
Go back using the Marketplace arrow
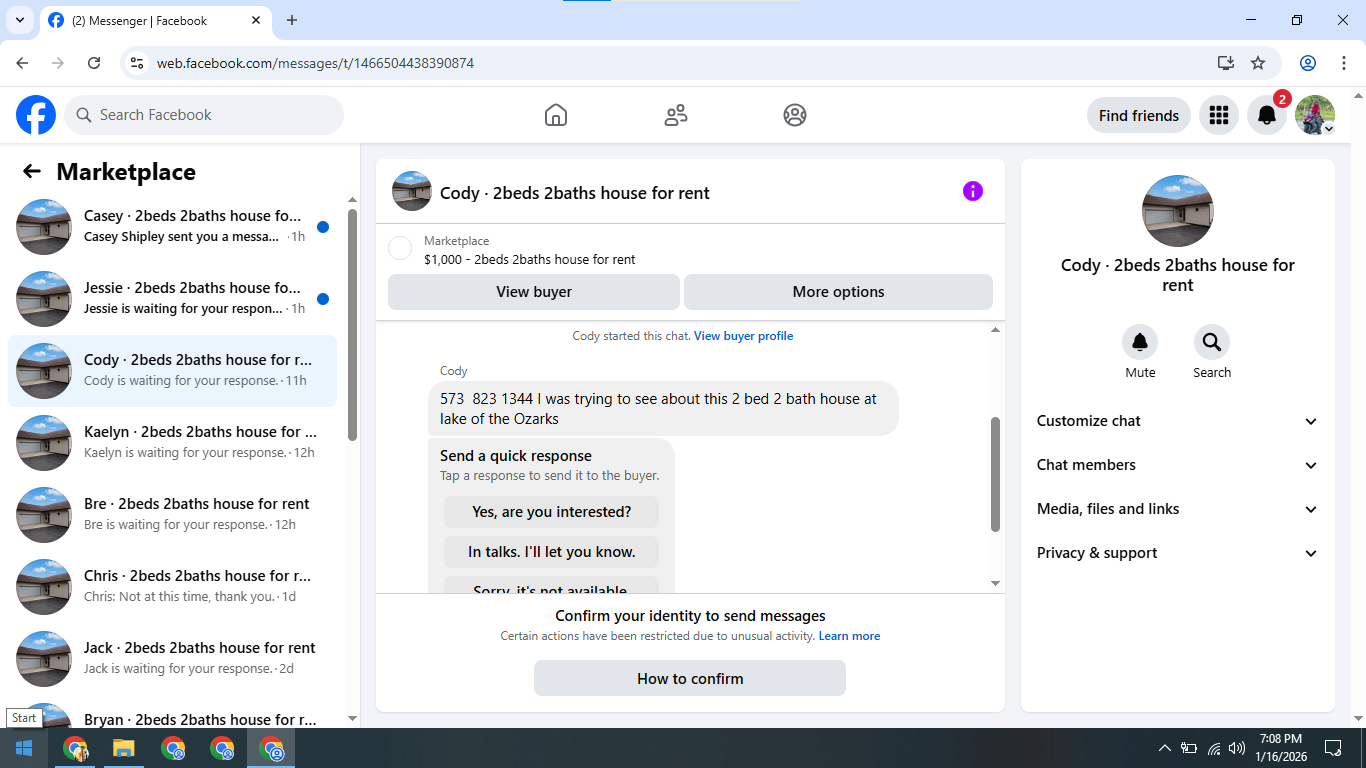coord(32,172)
